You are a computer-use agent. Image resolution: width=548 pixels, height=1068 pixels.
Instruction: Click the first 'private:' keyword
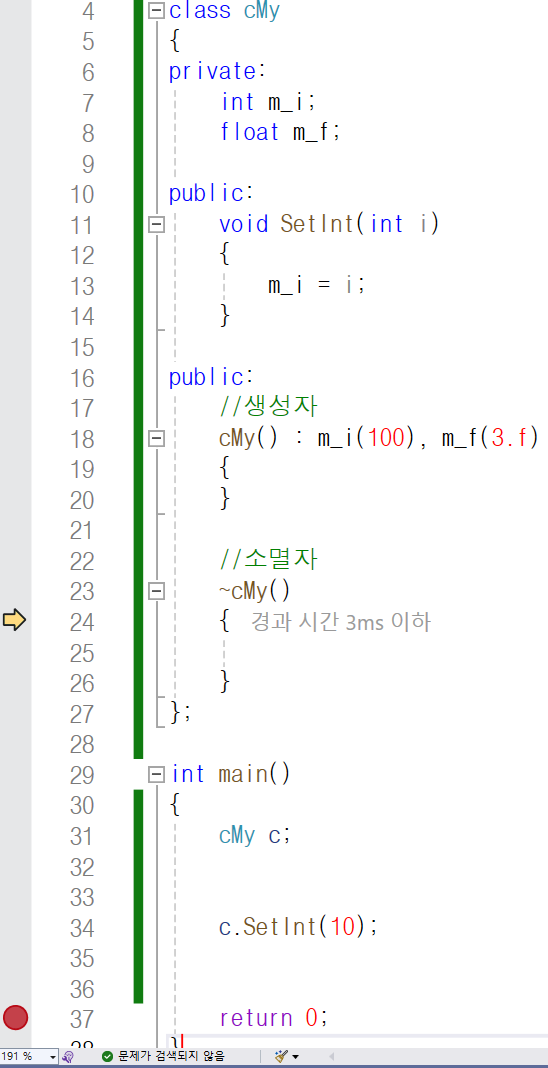(217, 72)
